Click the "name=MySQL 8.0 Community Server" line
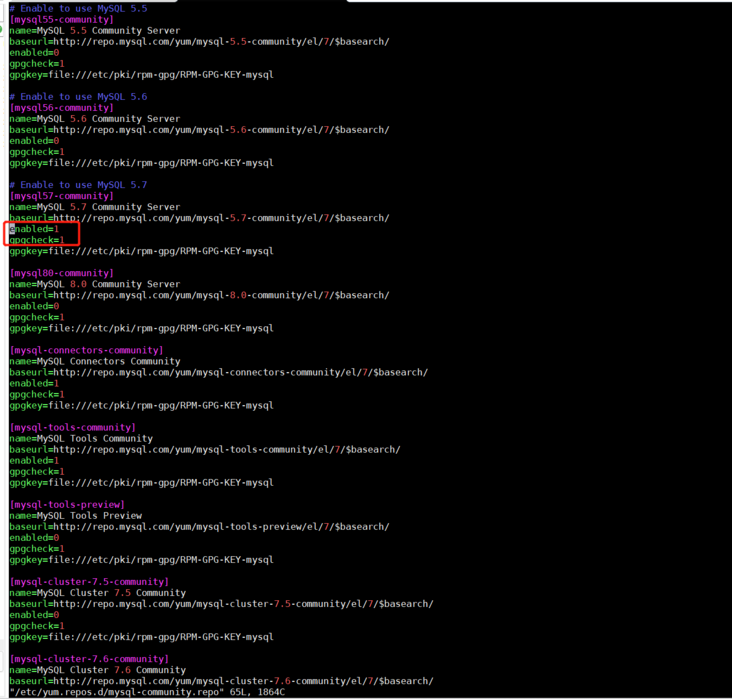 (x=95, y=284)
